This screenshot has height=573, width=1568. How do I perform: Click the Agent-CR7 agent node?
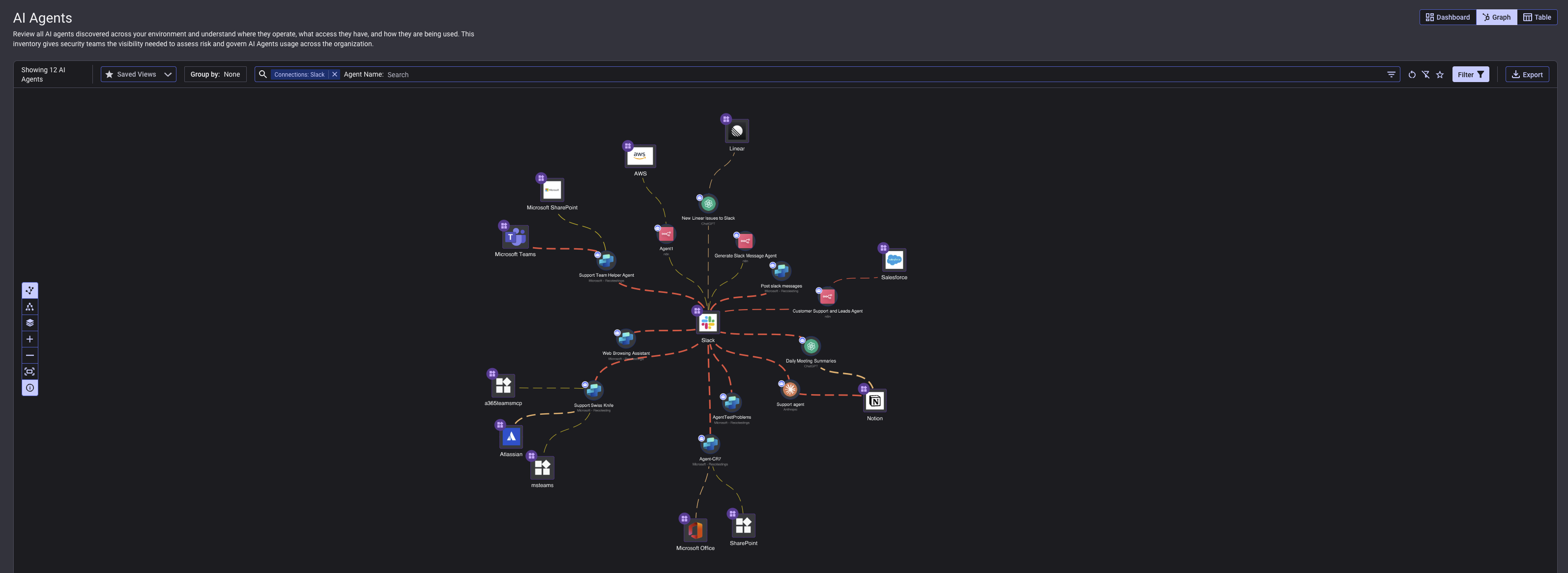pos(710,444)
